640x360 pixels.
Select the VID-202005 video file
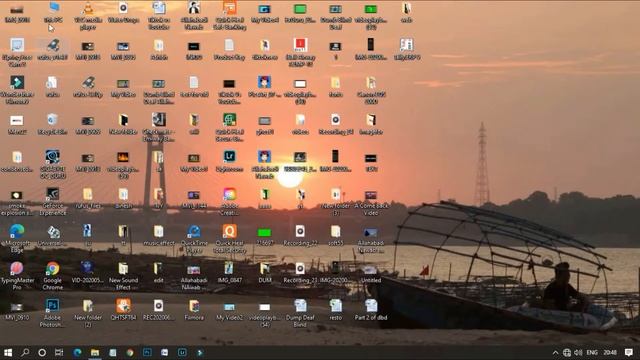coord(88,272)
